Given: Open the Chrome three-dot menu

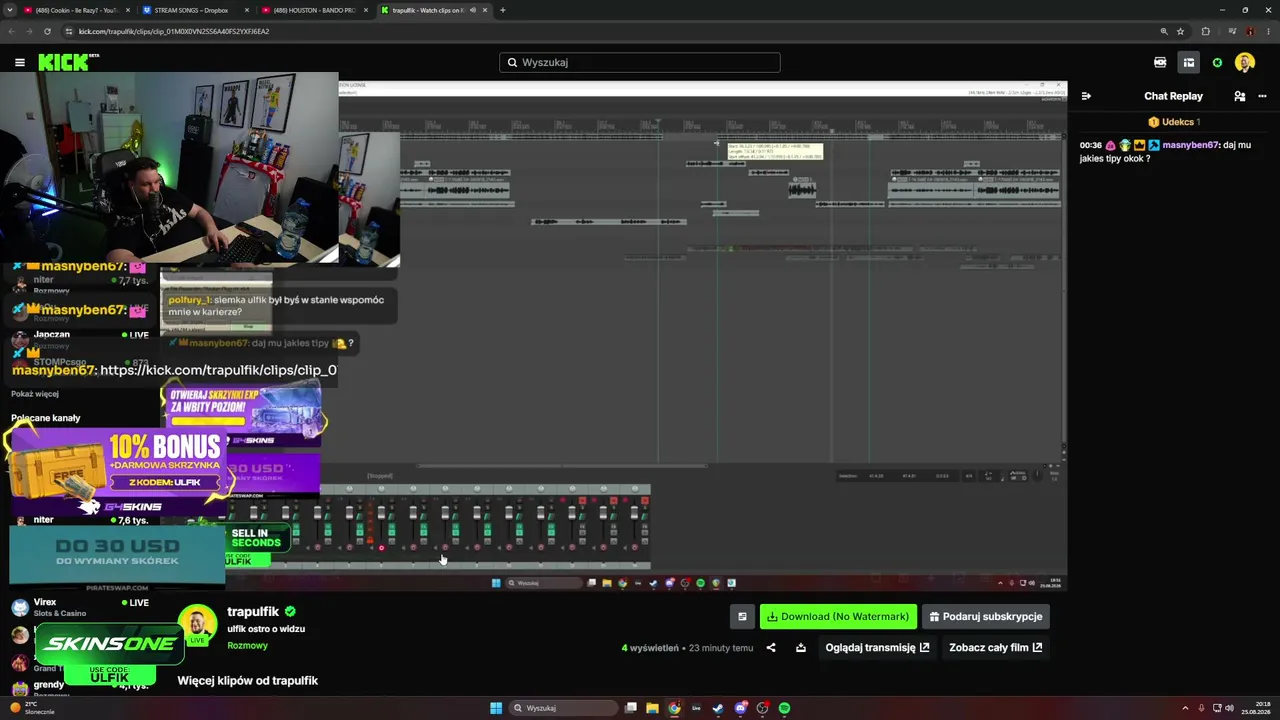Looking at the screenshot, I should [x=1268, y=31].
